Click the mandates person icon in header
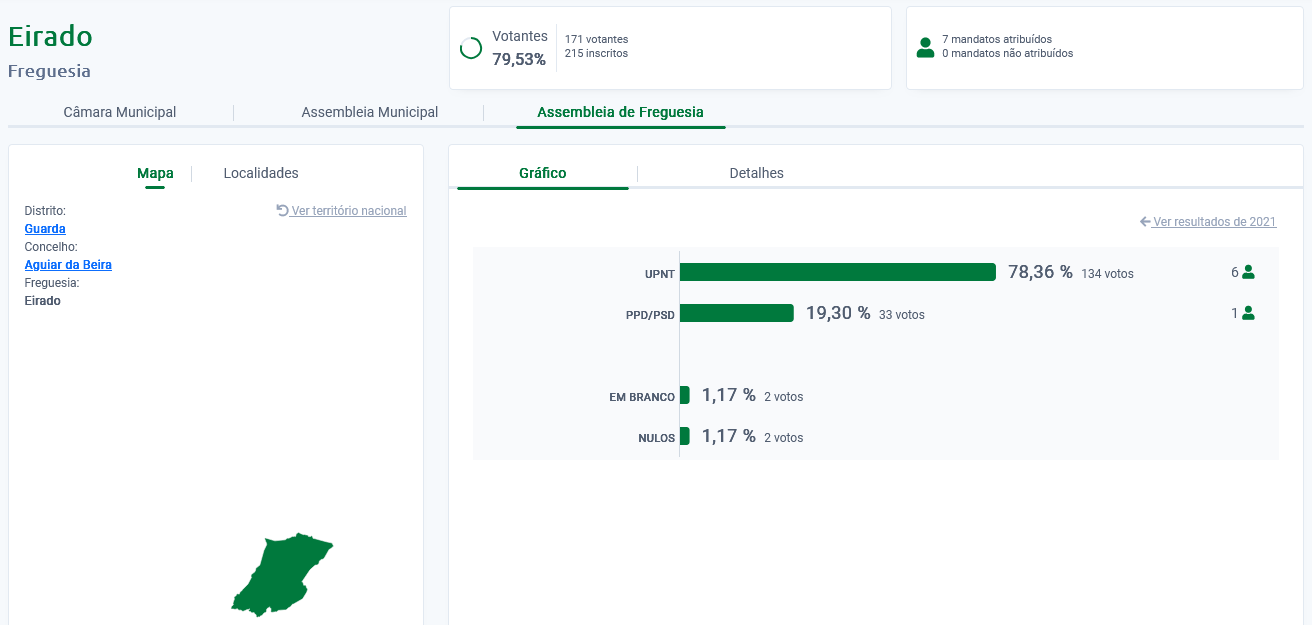The image size is (1312, 625). [x=925, y=47]
